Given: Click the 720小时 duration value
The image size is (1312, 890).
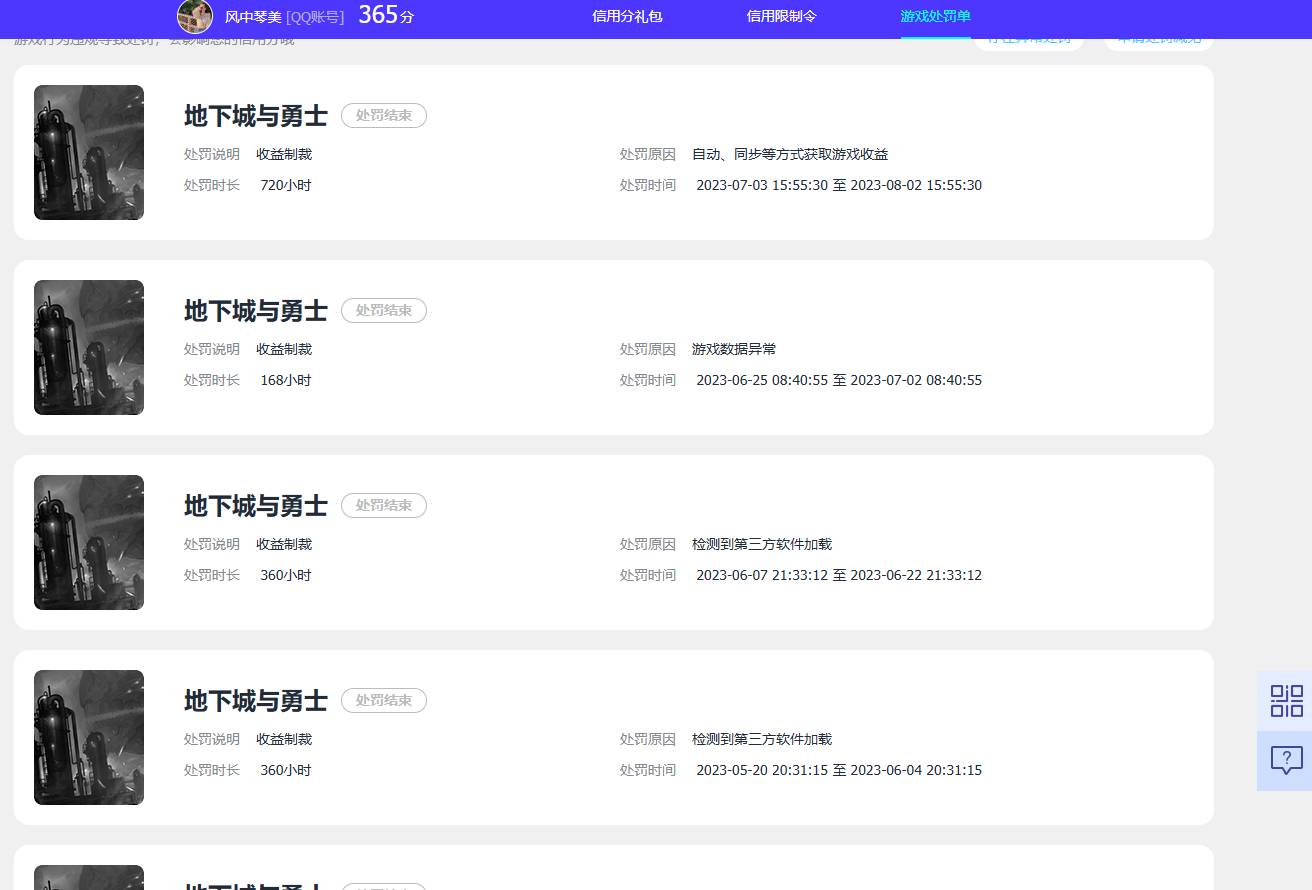Looking at the screenshot, I should pyautogui.click(x=286, y=185).
